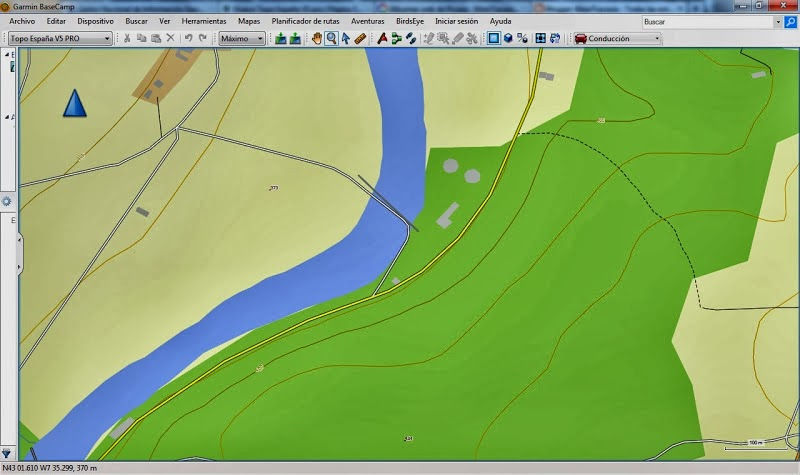This screenshot has width=800, height=475.
Task: Click the blue north compass arrow
Action: 74,104
